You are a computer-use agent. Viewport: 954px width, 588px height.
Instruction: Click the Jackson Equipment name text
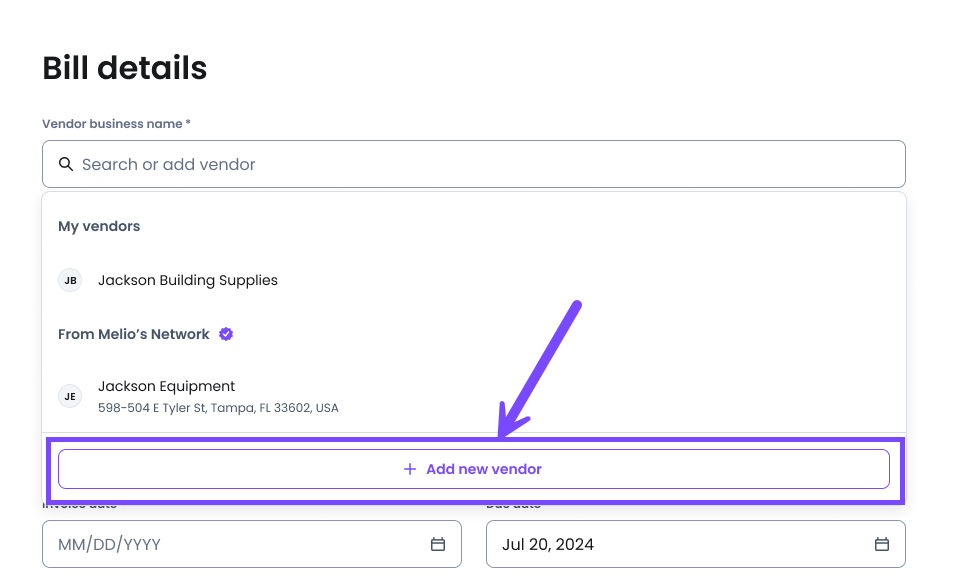click(x=167, y=387)
